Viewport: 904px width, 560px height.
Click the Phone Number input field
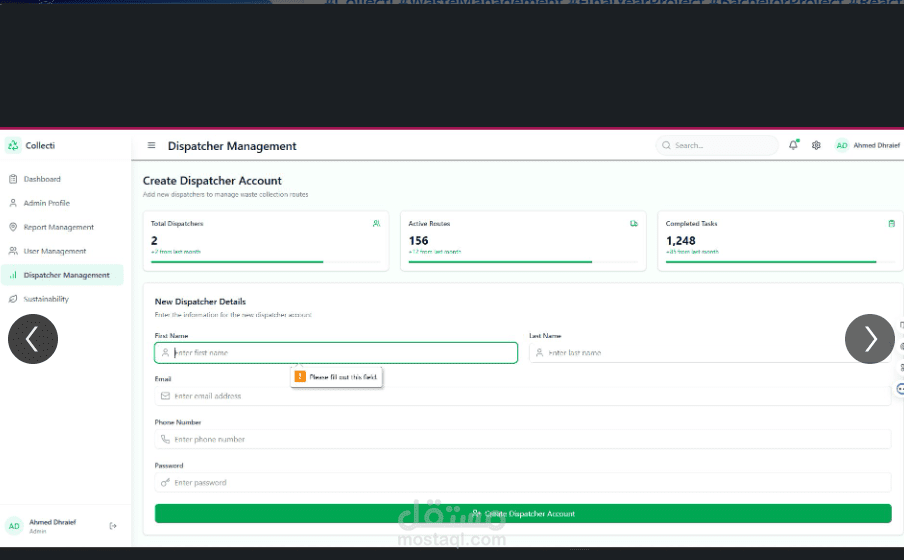[x=523, y=439]
